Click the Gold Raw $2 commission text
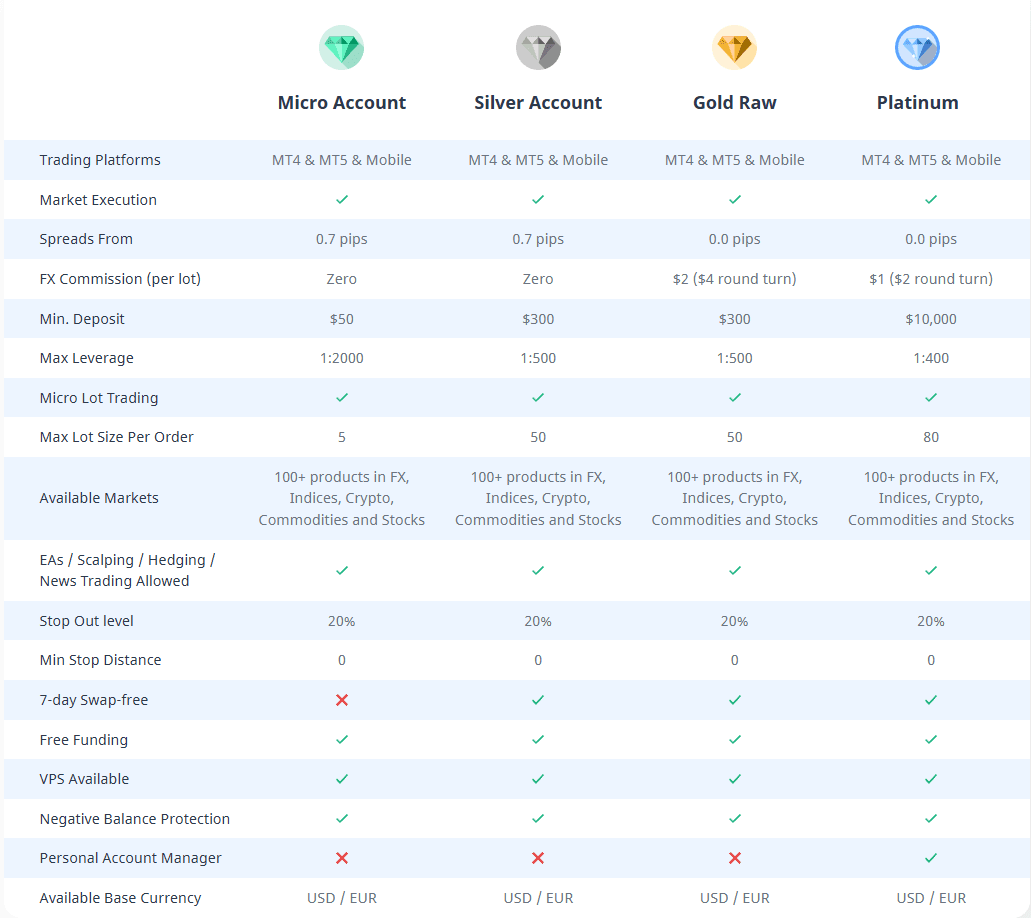This screenshot has height=918, width=1031. (735, 279)
